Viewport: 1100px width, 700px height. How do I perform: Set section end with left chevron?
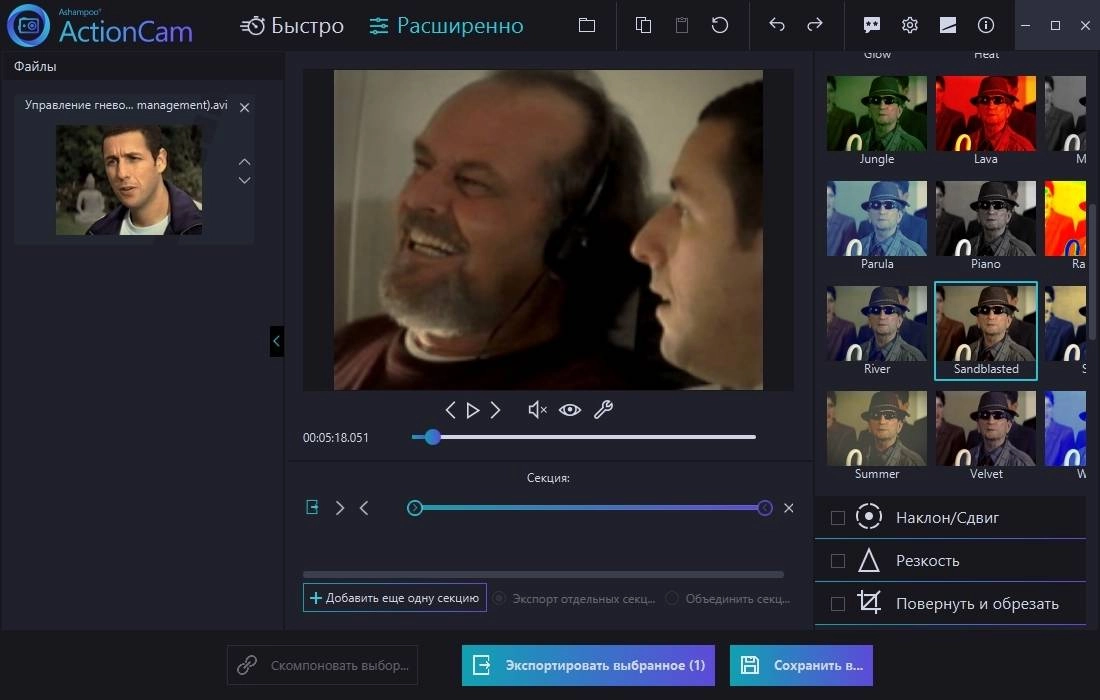[x=363, y=508]
